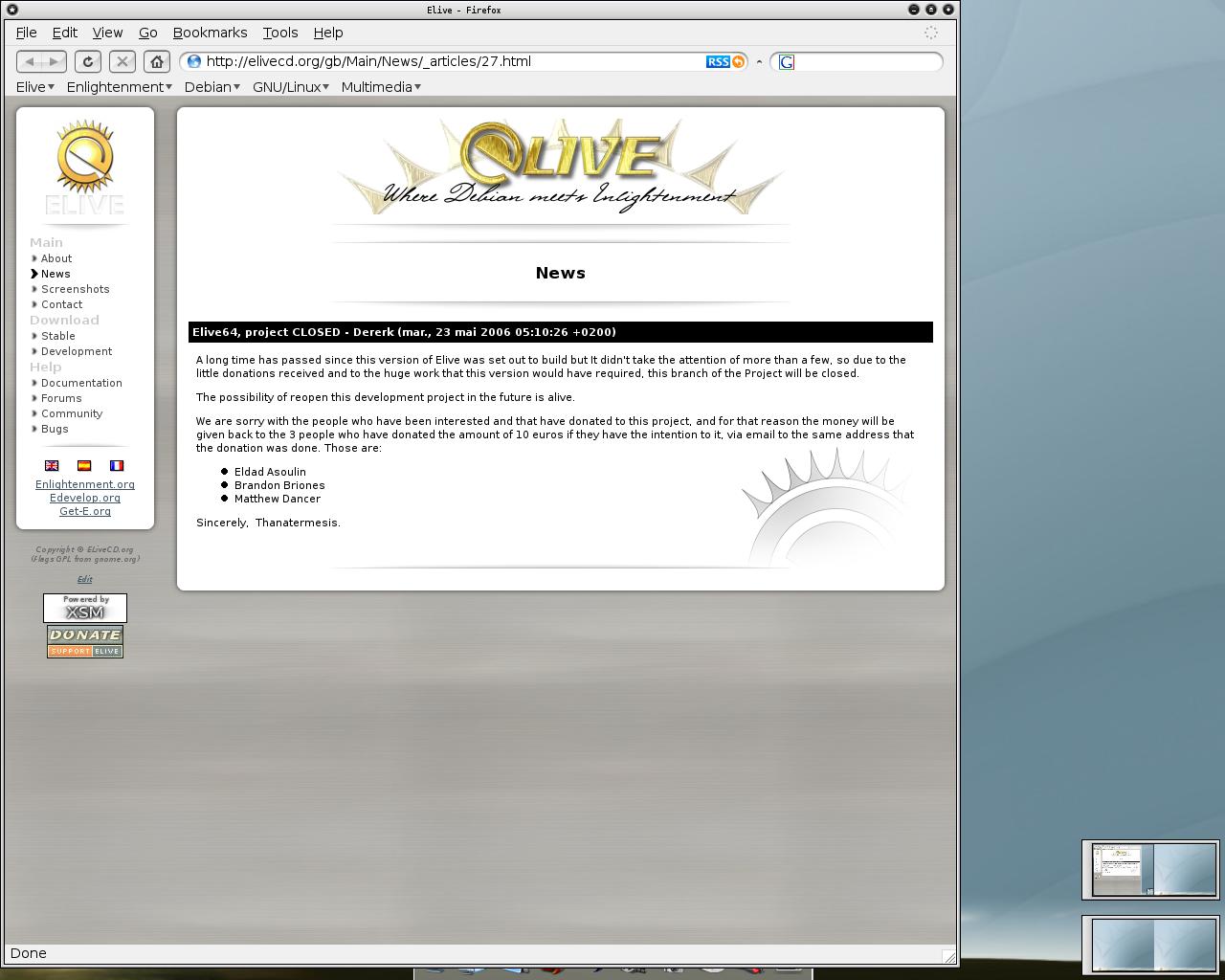Click the 'News' page heading
The height and width of the screenshot is (980, 1225).
(x=561, y=273)
